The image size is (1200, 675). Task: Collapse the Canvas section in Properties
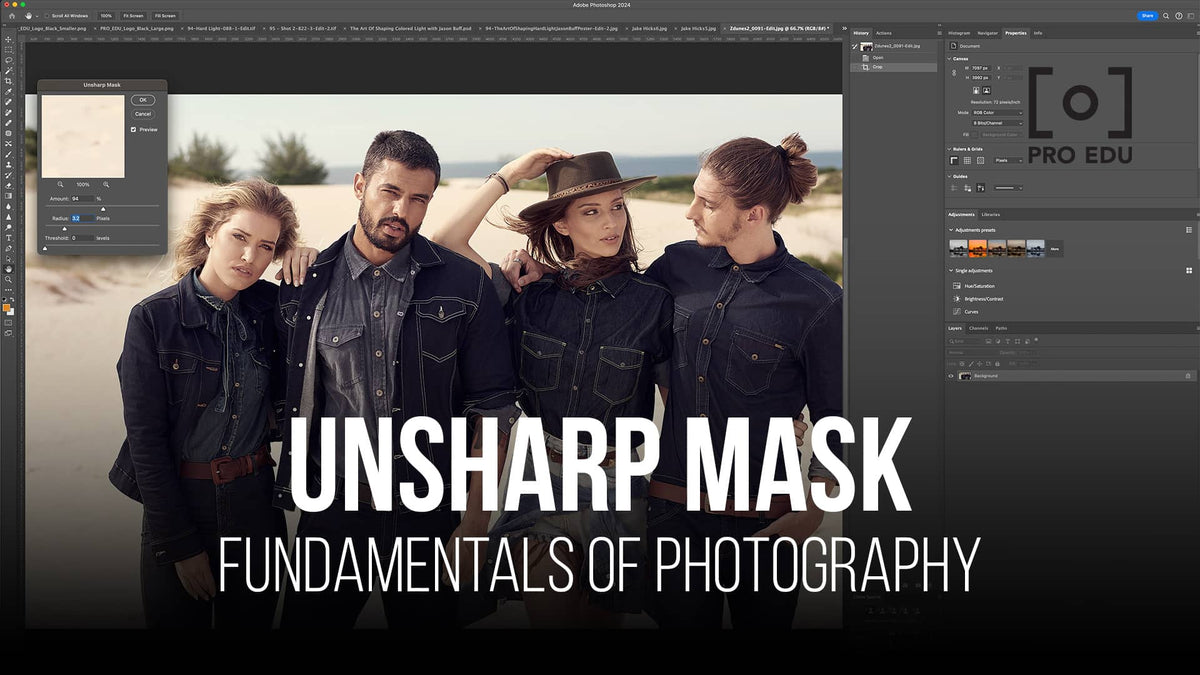click(x=951, y=58)
